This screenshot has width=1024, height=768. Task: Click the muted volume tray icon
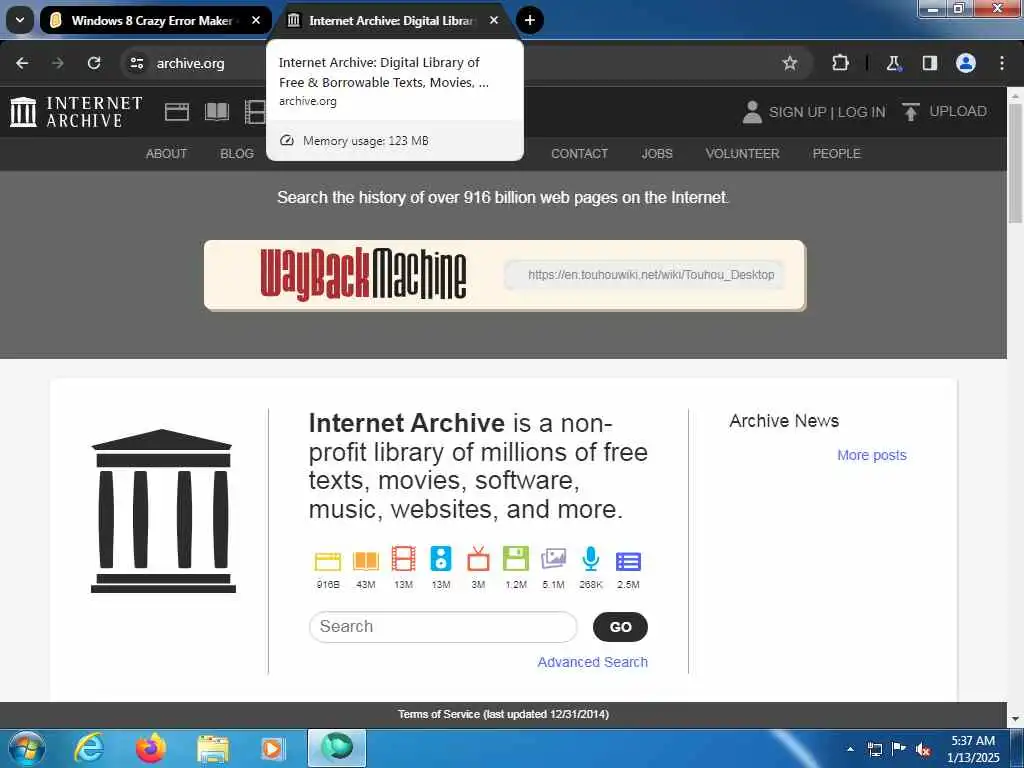(923, 749)
